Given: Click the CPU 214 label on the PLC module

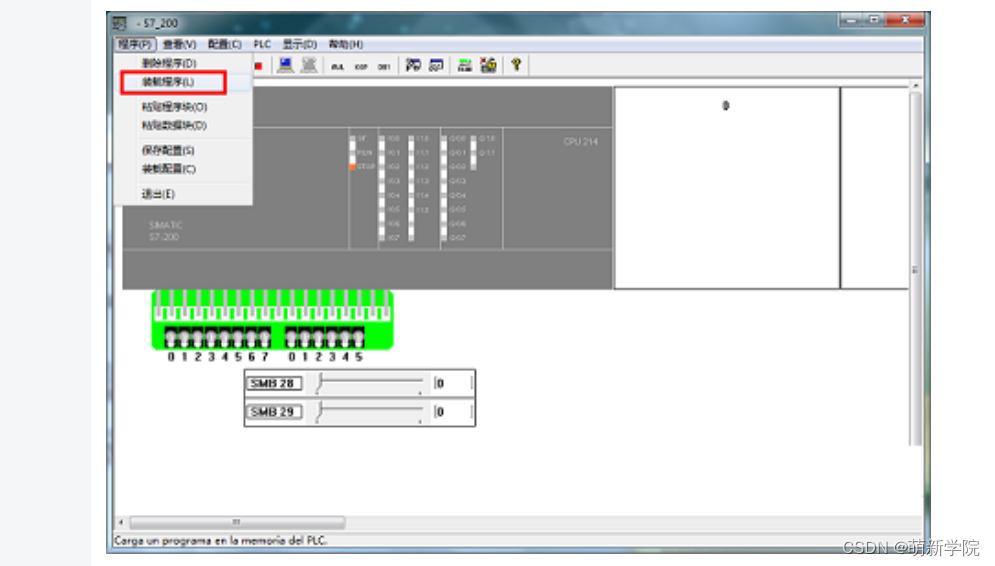Looking at the screenshot, I should pyautogui.click(x=581, y=142).
